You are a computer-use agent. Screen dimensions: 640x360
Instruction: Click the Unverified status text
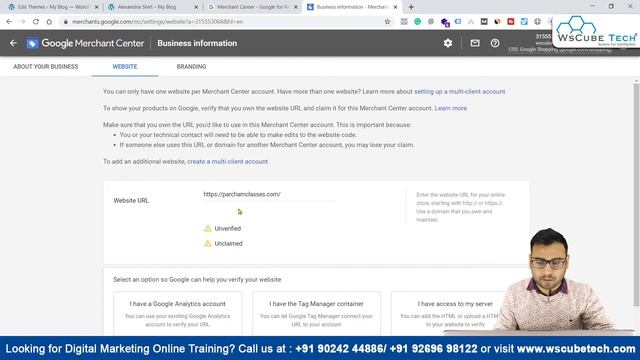coord(228,229)
